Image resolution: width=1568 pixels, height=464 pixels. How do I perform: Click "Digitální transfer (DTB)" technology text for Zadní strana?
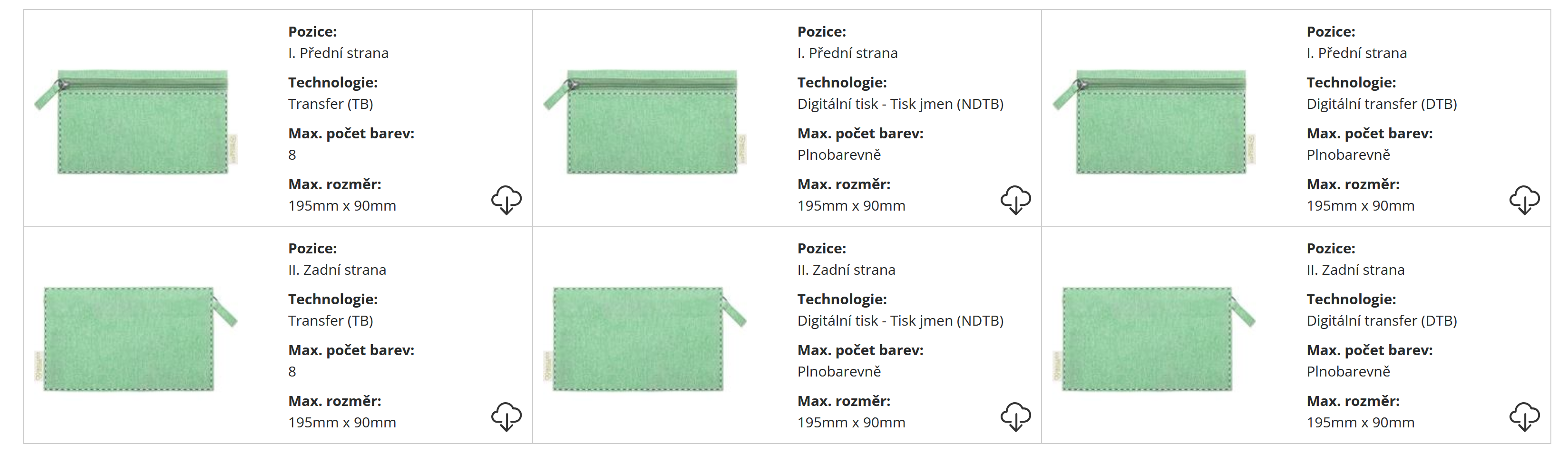point(1381,320)
